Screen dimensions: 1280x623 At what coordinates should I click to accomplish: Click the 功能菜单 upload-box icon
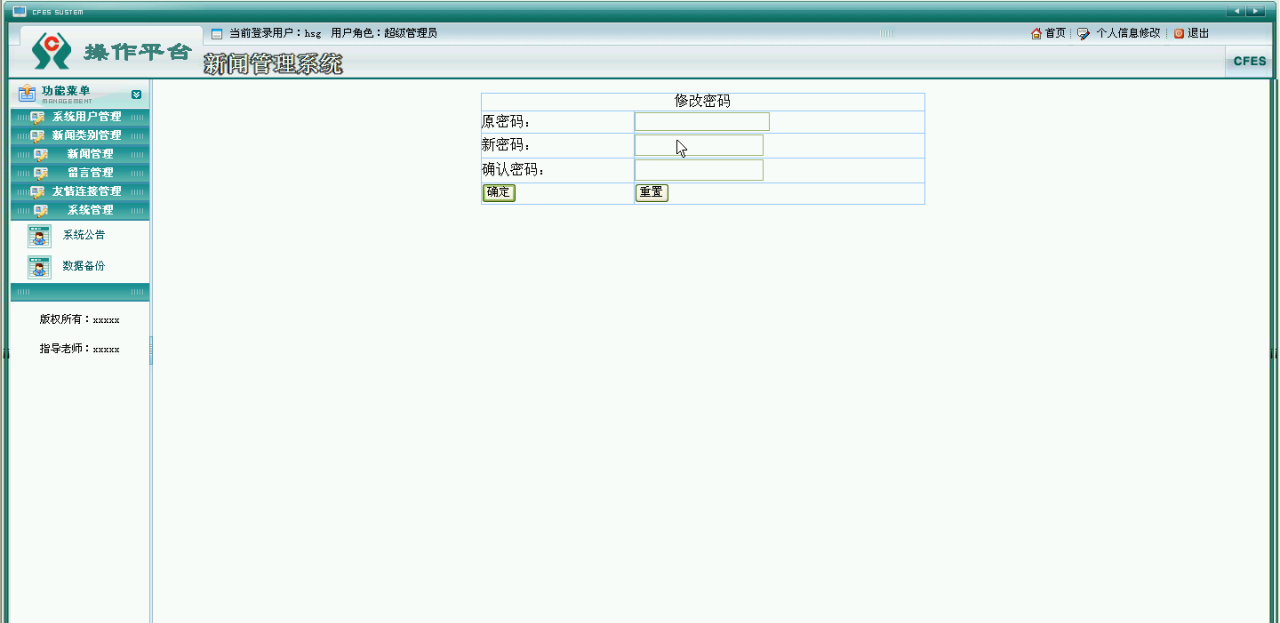[x=27, y=94]
